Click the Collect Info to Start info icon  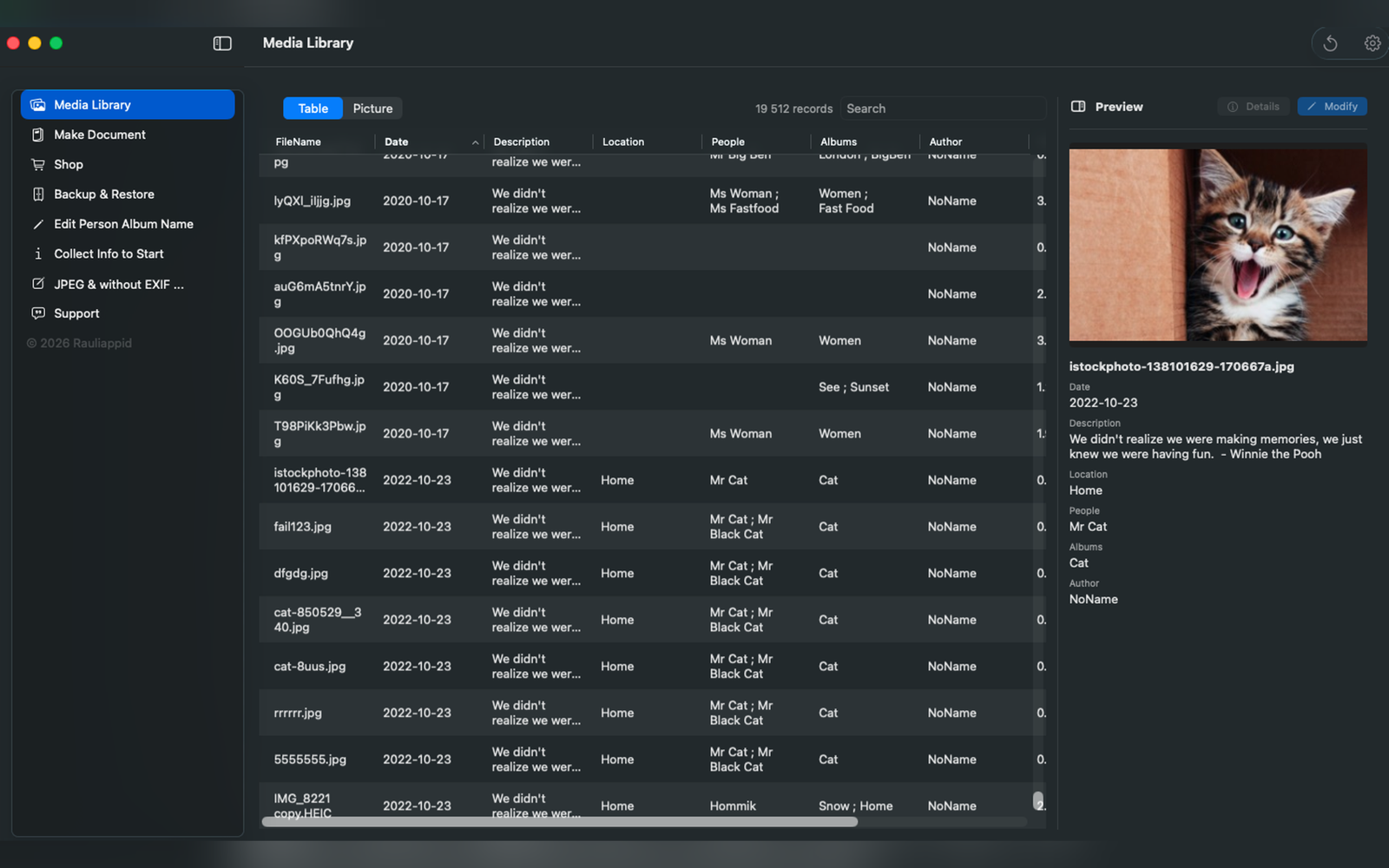click(x=38, y=253)
